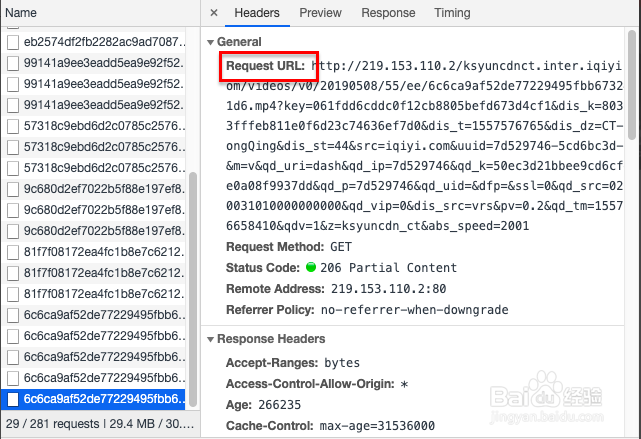Click the file icon of the highlighted 6c6ca9af request
The height and width of the screenshot is (439, 641).
[13, 399]
